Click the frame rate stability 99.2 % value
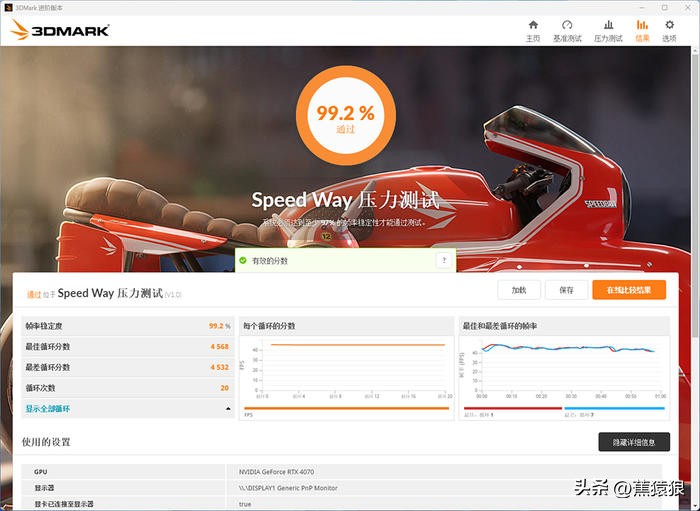Screen dimensions: 700x511 [219, 326]
